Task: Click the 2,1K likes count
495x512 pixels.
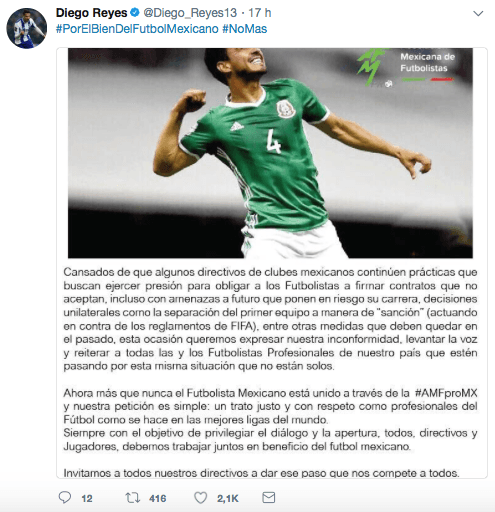Action: click(228, 498)
